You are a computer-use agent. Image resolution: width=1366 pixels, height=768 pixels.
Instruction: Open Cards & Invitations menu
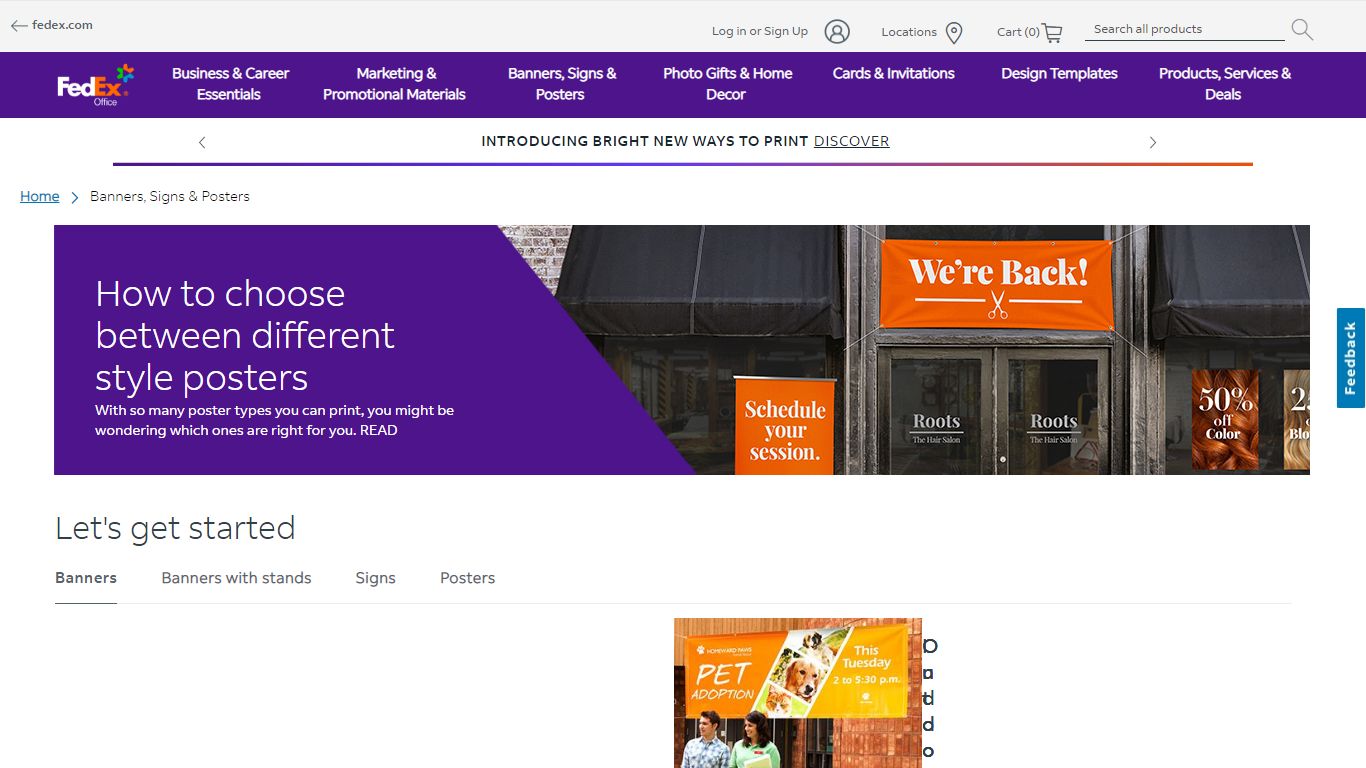coord(893,73)
